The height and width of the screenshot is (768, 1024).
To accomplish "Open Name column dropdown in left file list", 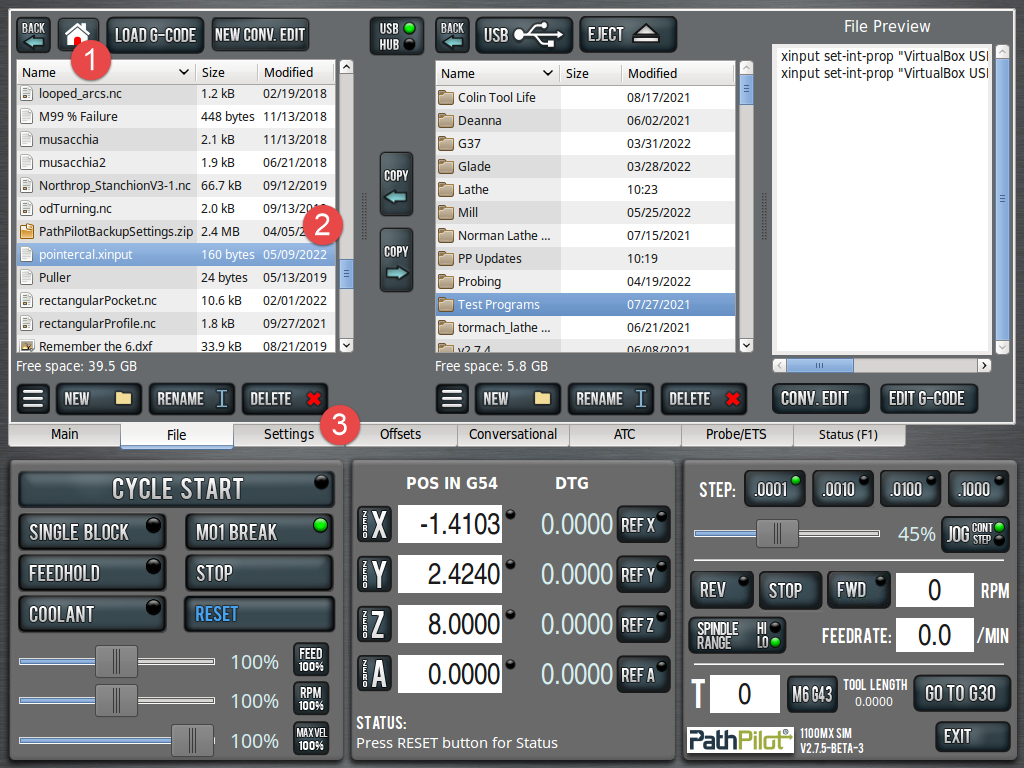I will [x=184, y=72].
